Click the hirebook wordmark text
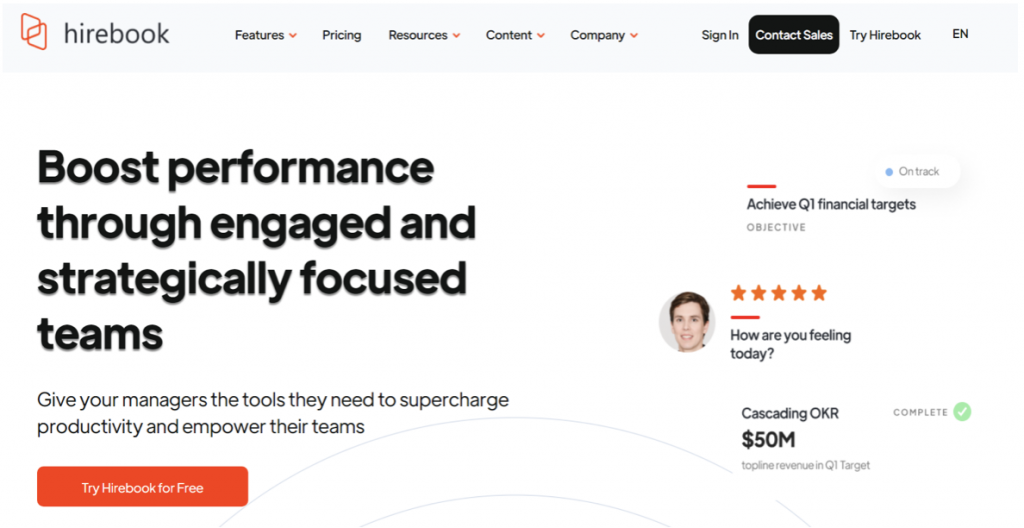 (116, 33)
